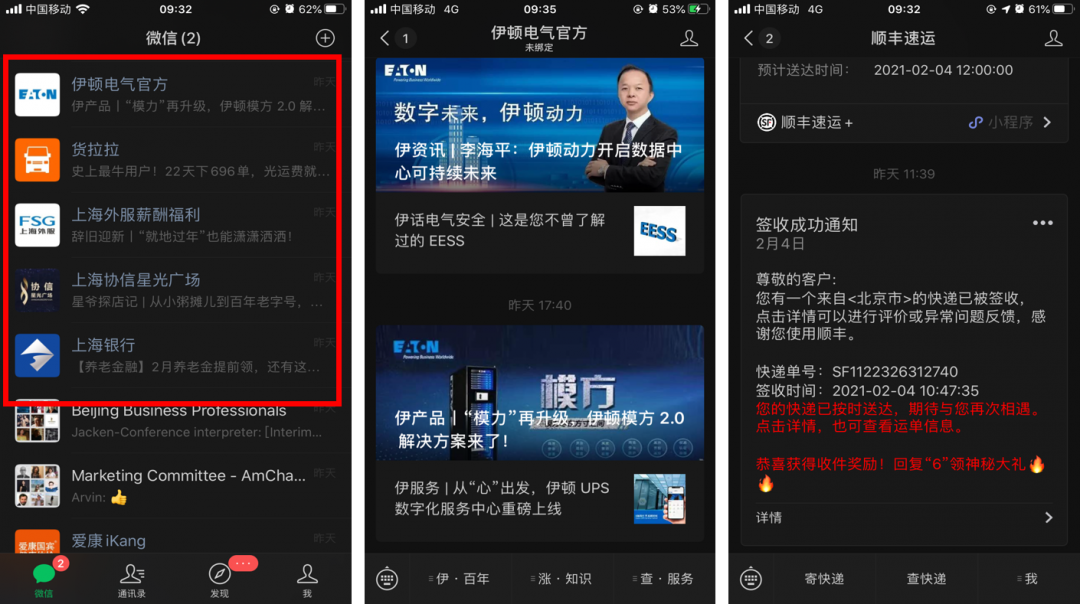Tap the + icon in the WeChat header
Screen dimensions: 1080x604
[324, 38]
